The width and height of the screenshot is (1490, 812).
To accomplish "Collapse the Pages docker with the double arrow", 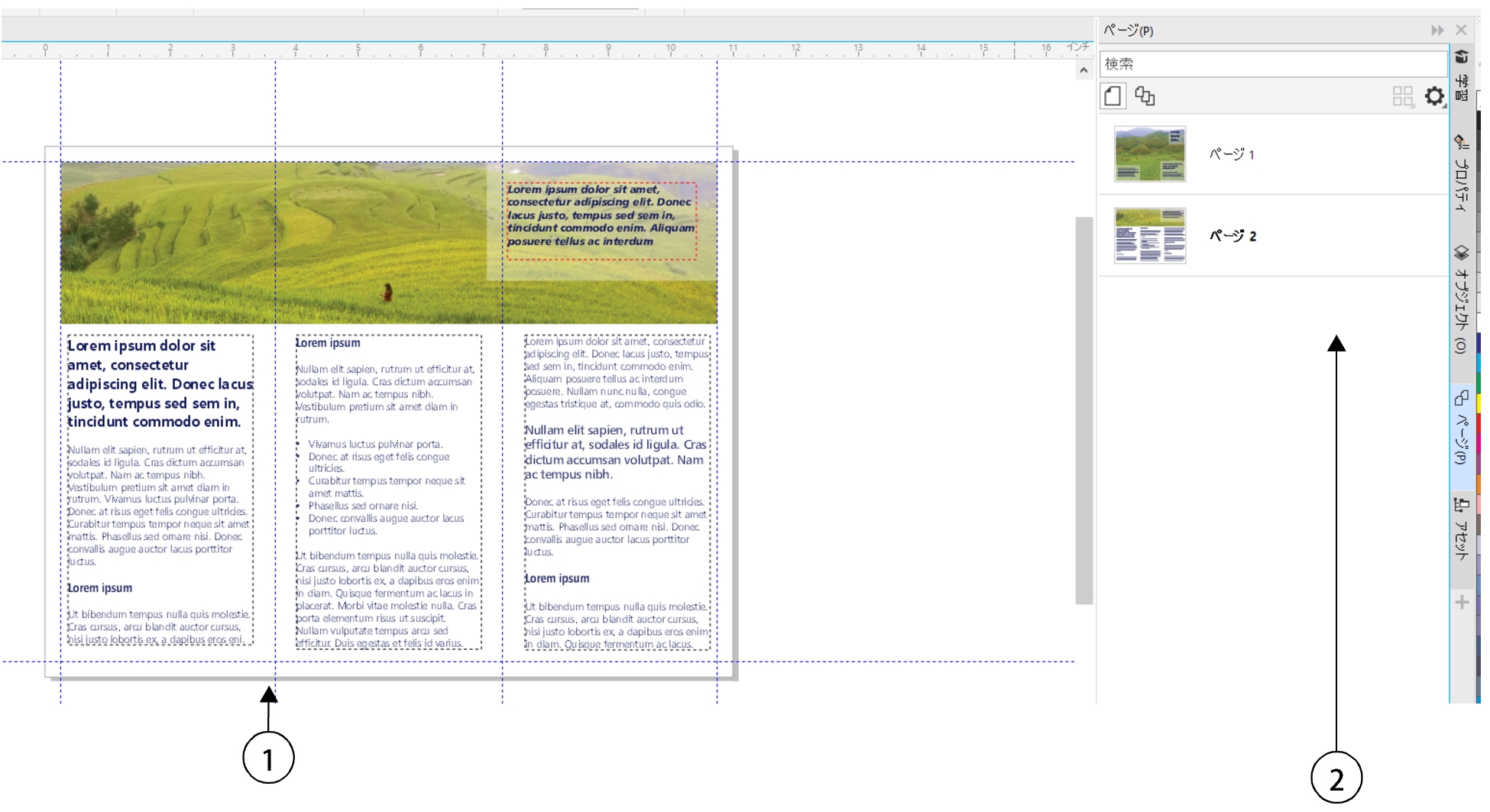I will click(1437, 30).
